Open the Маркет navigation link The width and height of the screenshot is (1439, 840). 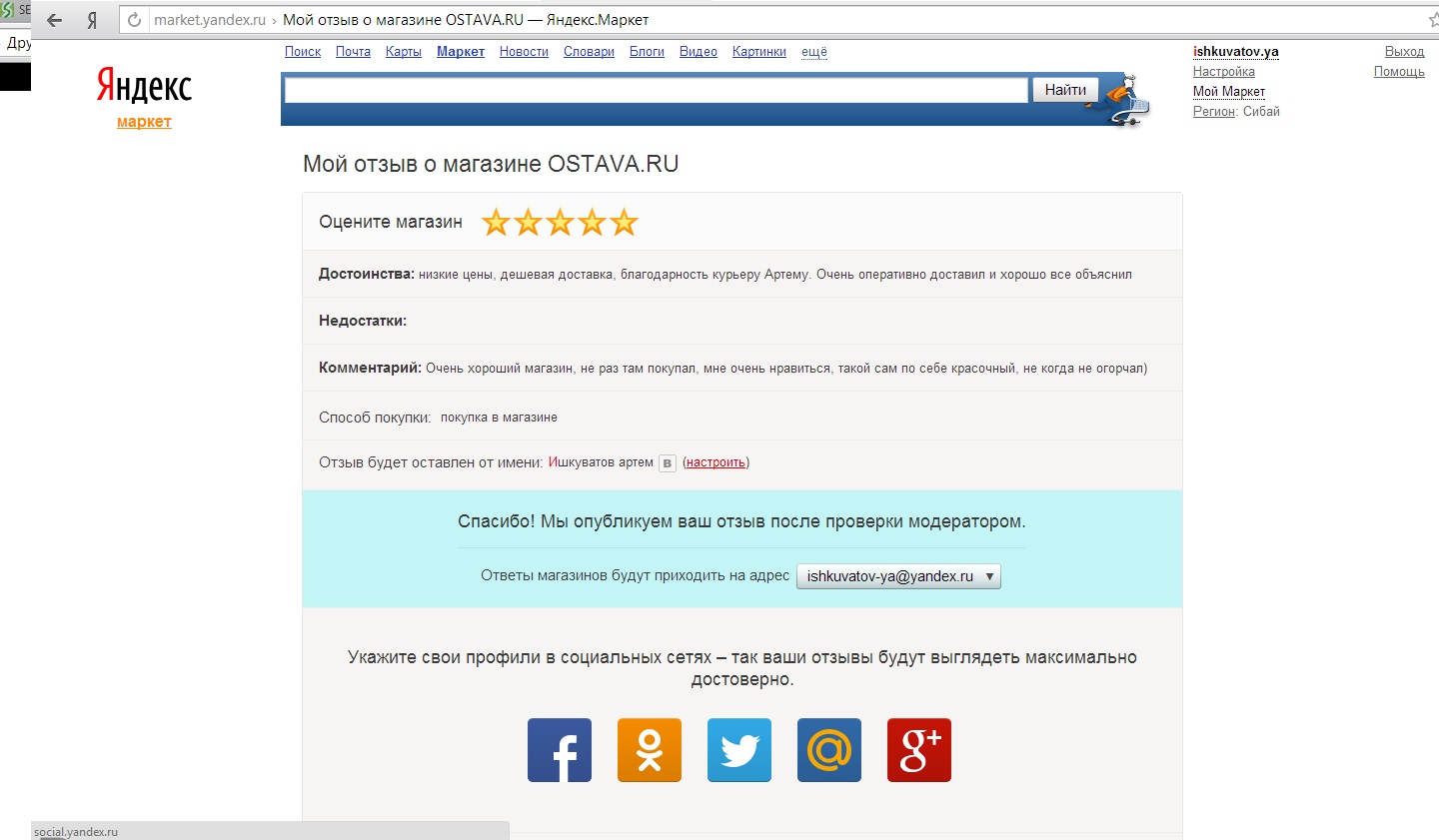(461, 52)
